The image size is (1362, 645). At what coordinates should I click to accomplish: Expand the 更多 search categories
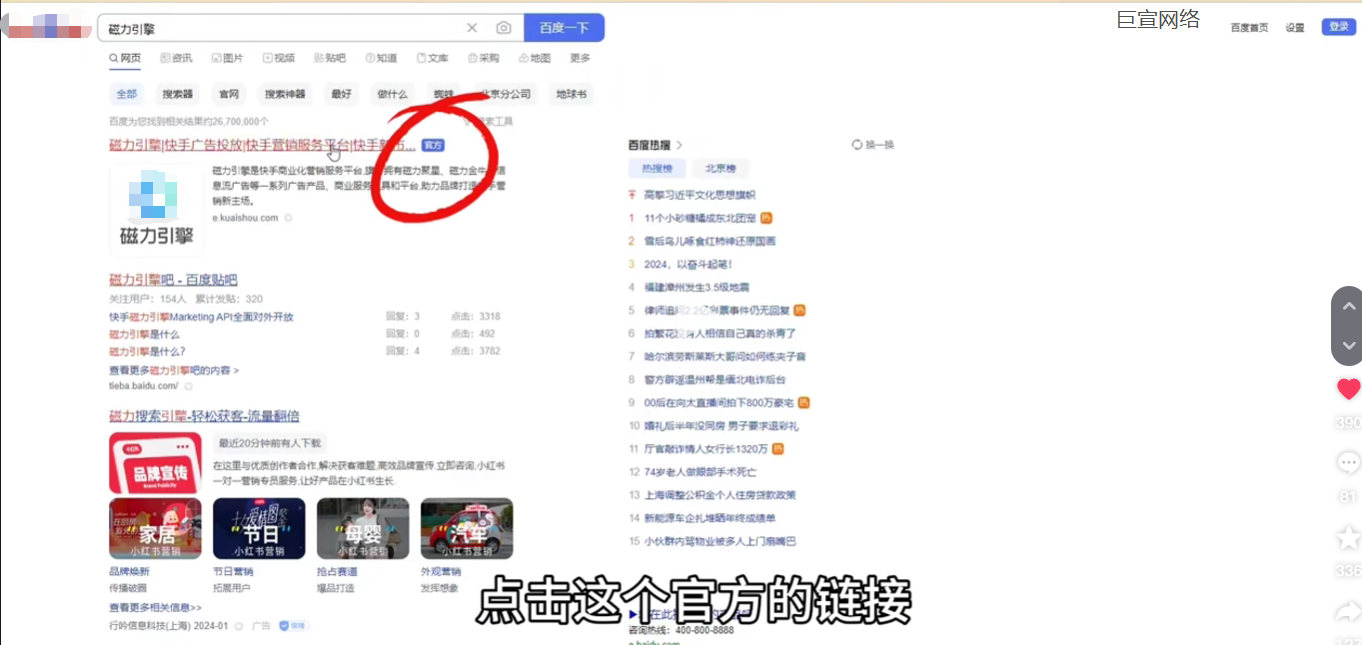tap(580, 58)
